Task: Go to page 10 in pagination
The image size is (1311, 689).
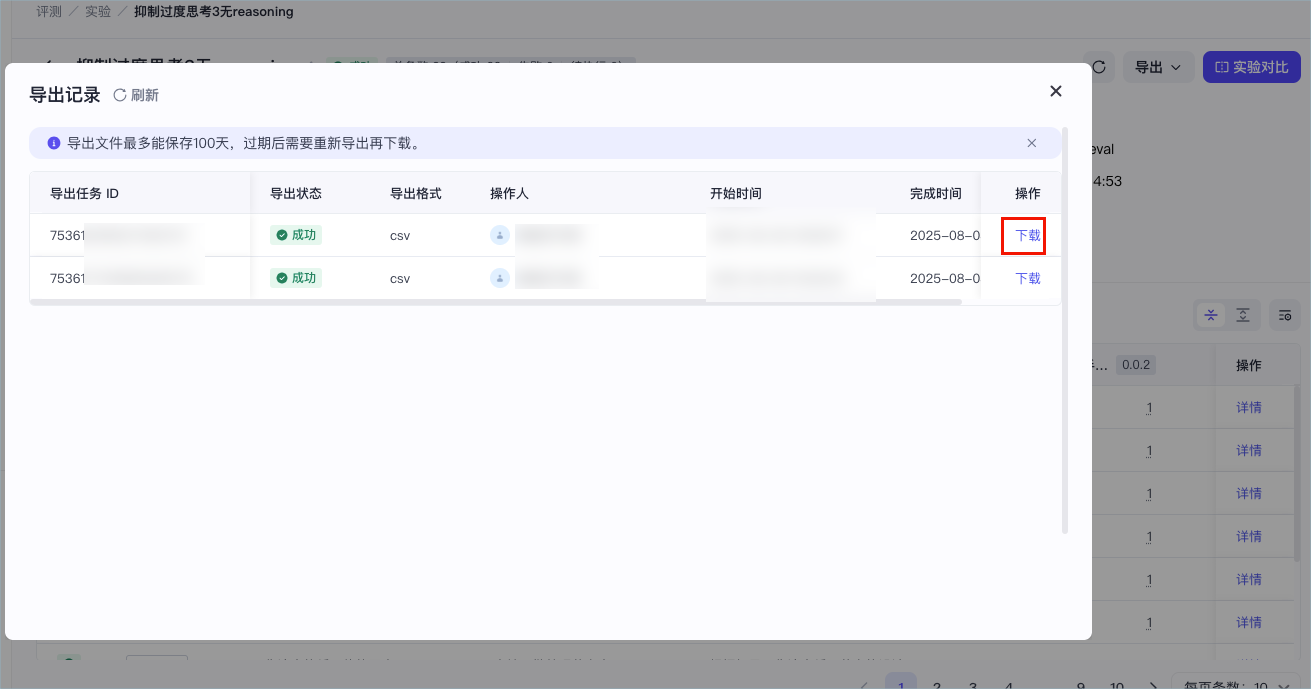Action: point(1117,686)
